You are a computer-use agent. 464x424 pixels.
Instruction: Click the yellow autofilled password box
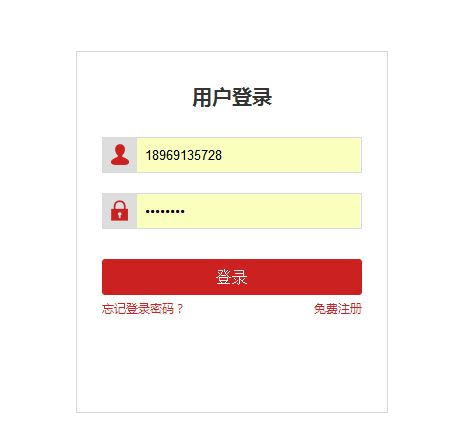pos(249,211)
